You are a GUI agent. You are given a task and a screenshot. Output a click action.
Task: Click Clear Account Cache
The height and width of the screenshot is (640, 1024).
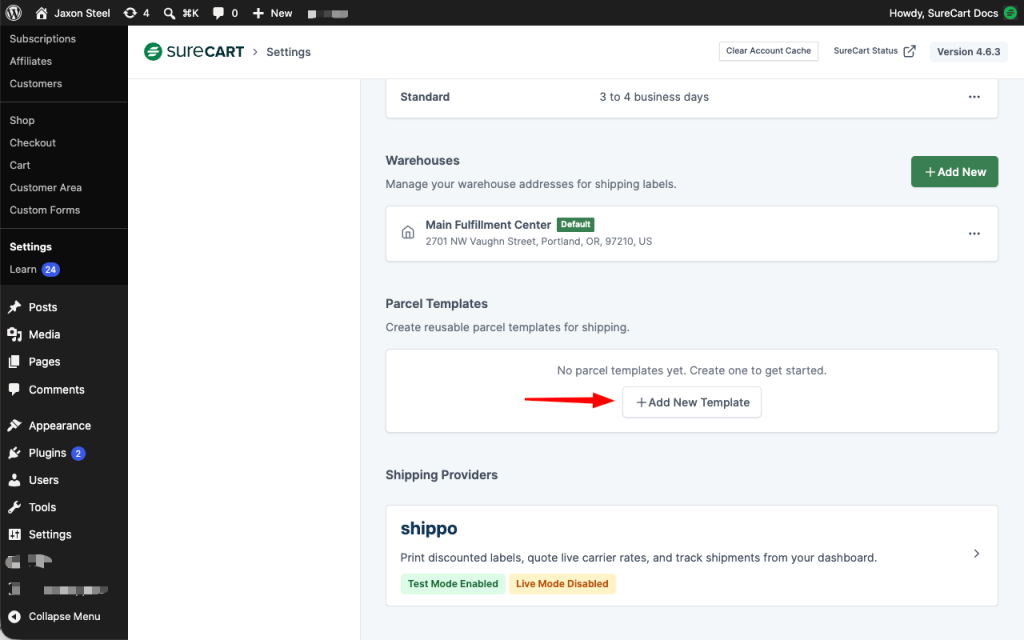[x=768, y=51]
